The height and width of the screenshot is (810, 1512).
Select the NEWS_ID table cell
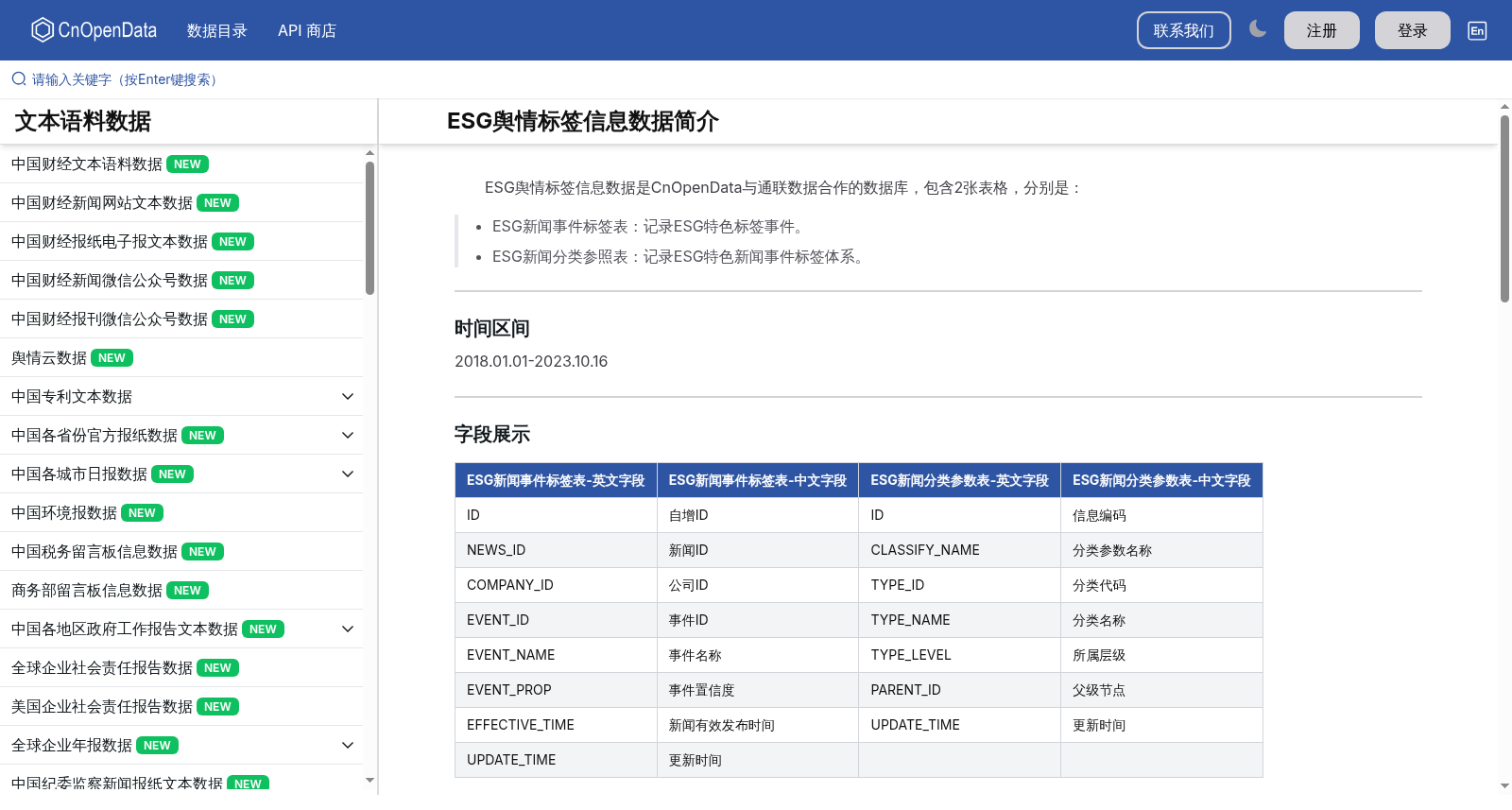point(556,550)
